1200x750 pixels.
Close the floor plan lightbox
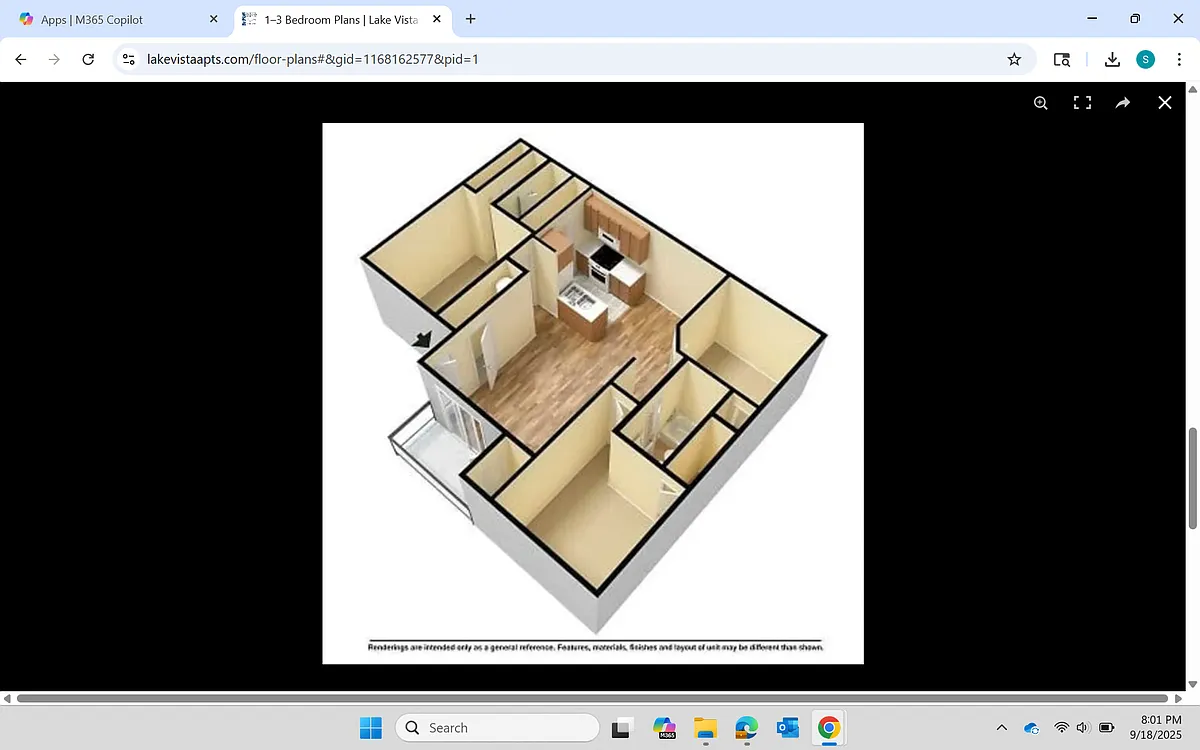(1164, 102)
